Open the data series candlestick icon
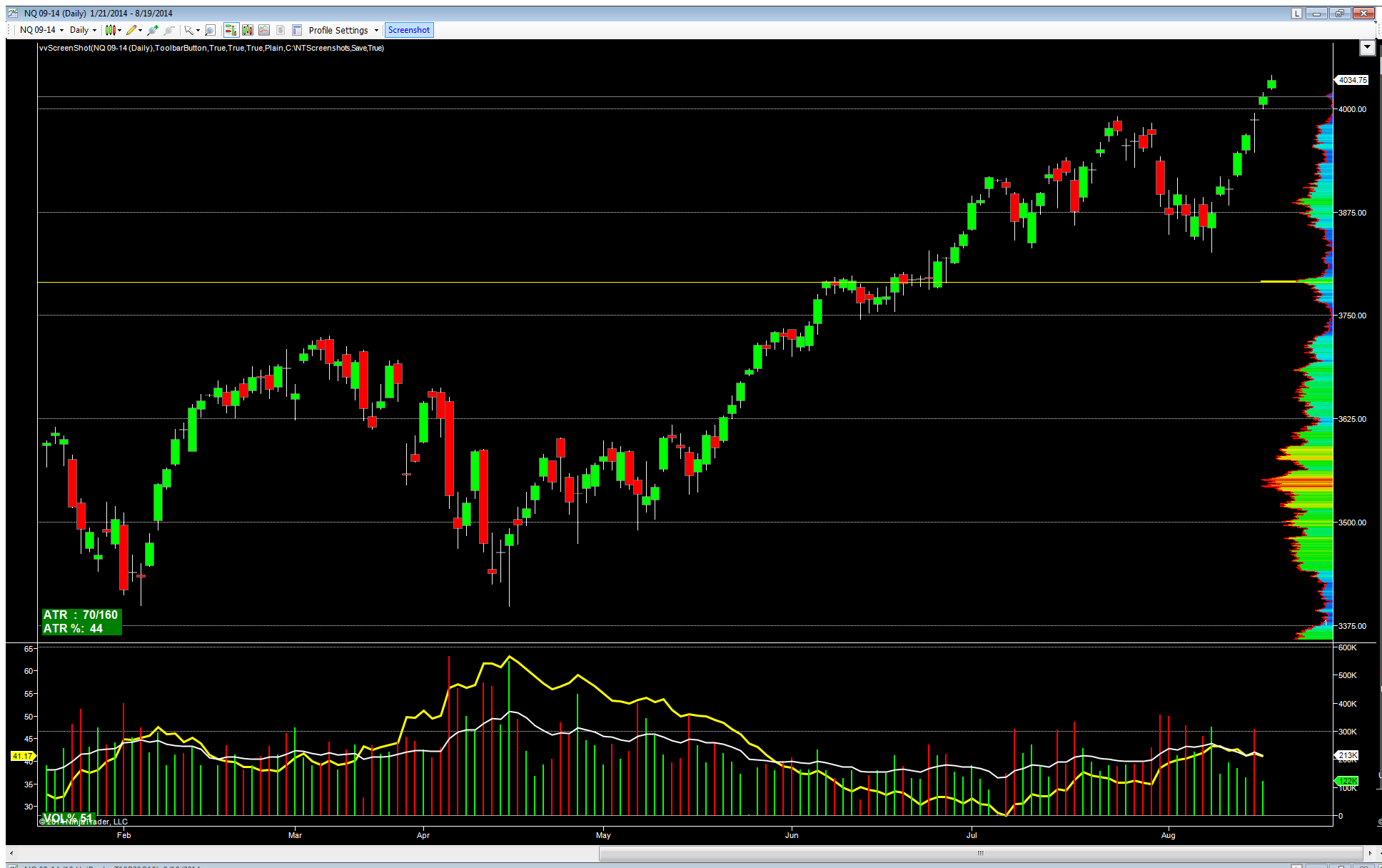Image resolution: width=1382 pixels, height=868 pixels. tap(248, 30)
